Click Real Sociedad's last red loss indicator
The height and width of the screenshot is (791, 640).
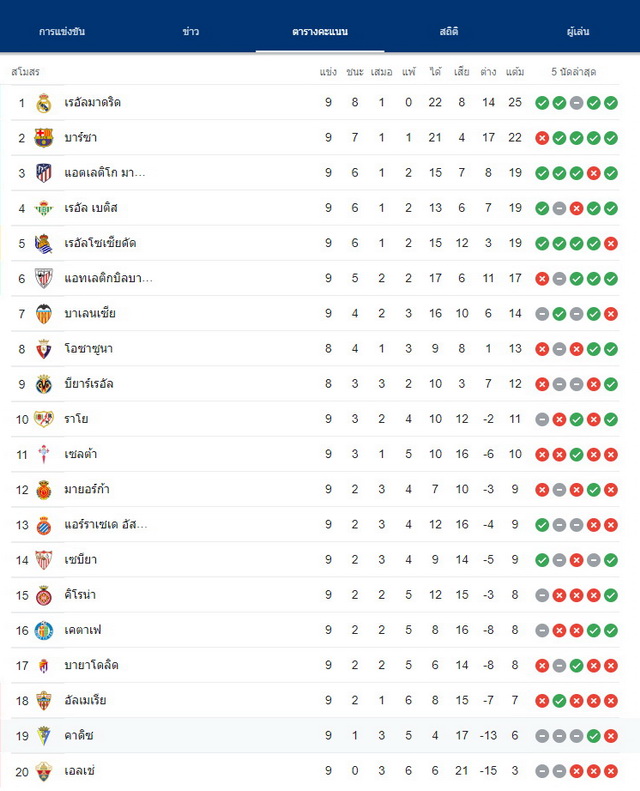(x=611, y=244)
